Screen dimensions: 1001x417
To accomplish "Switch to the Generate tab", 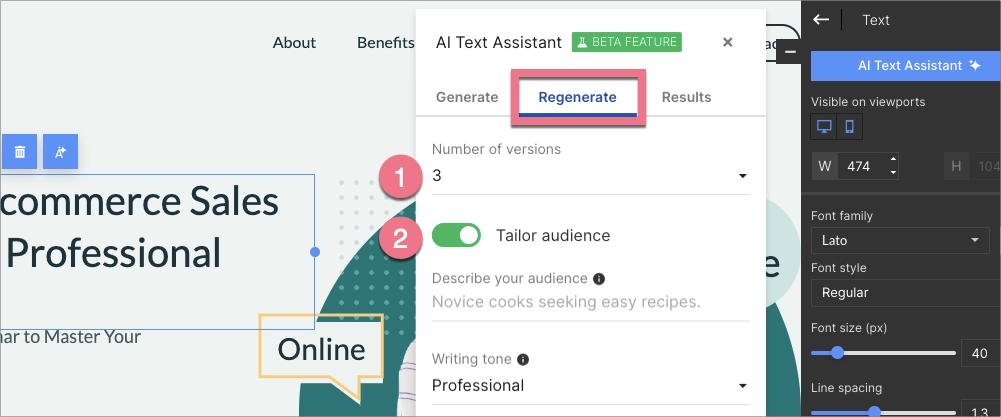I will (x=467, y=97).
